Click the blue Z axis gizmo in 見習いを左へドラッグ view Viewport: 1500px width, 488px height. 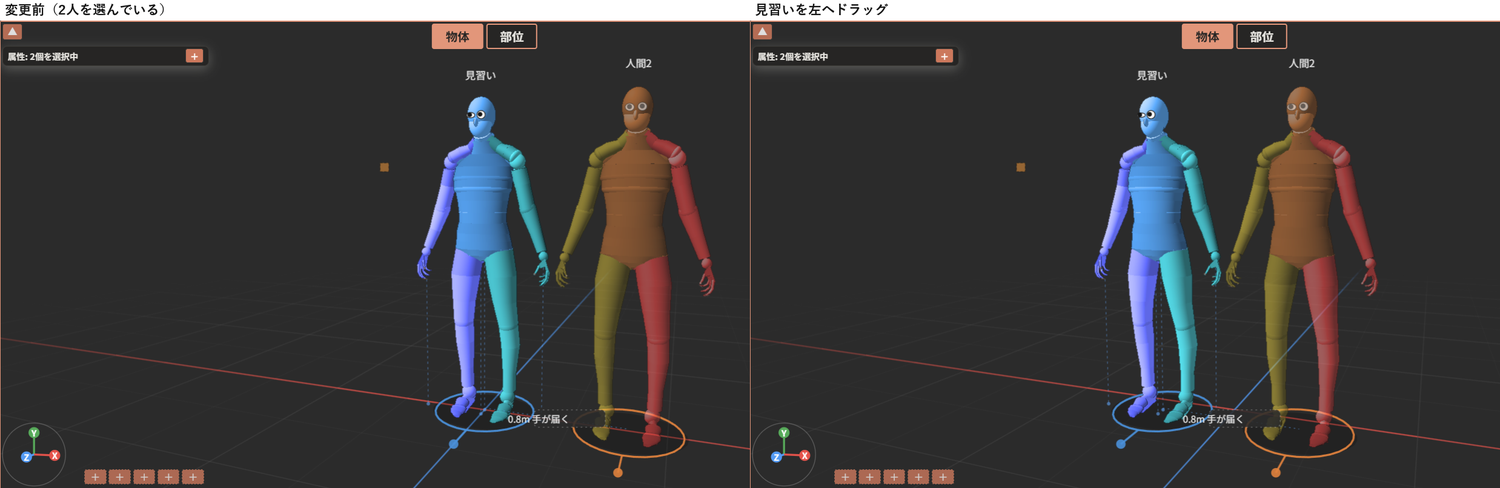[x=776, y=457]
